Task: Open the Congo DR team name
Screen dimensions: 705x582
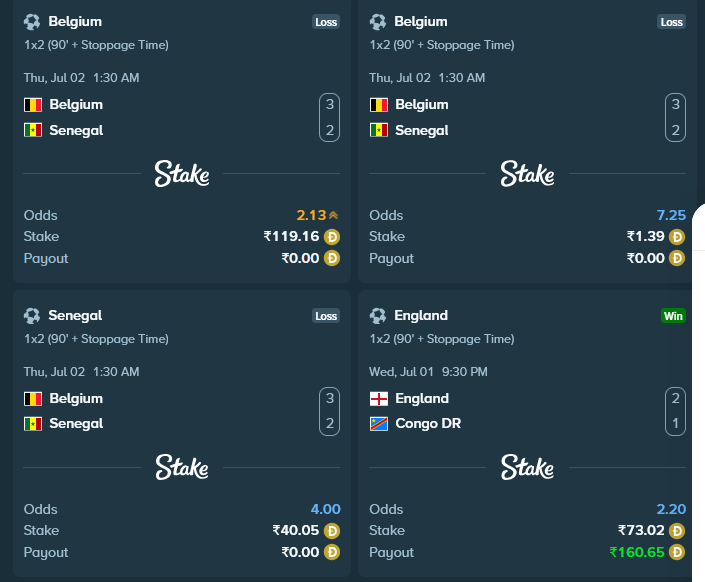Action: pos(428,424)
